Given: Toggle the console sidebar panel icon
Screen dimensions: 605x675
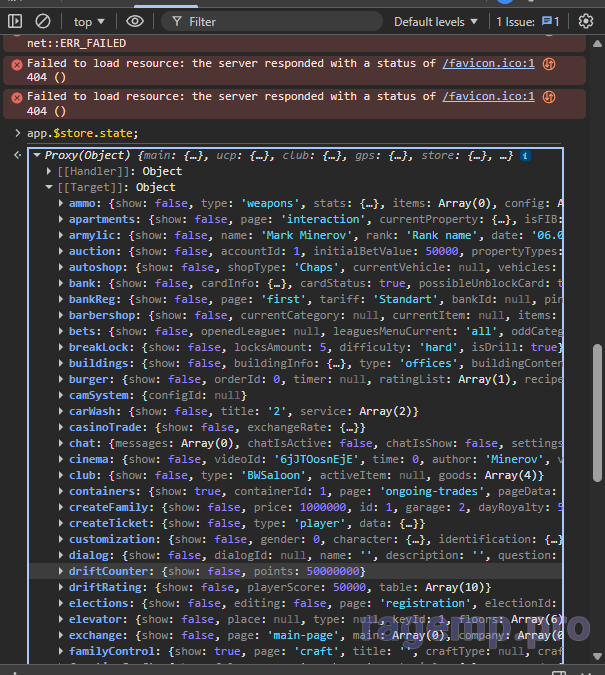Looking at the screenshot, I should pos(15,21).
